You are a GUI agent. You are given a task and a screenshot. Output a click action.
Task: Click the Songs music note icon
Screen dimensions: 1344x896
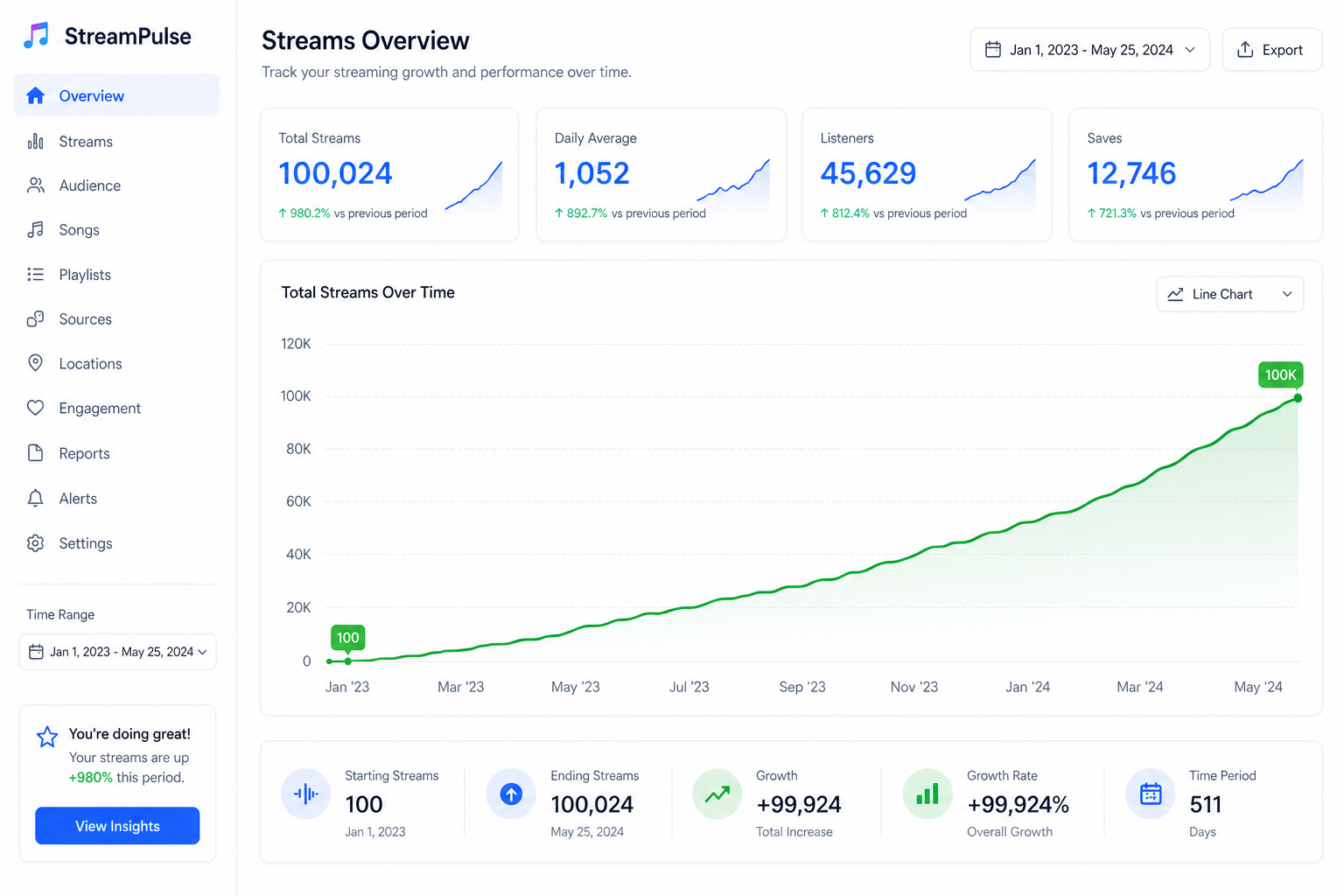[35, 229]
